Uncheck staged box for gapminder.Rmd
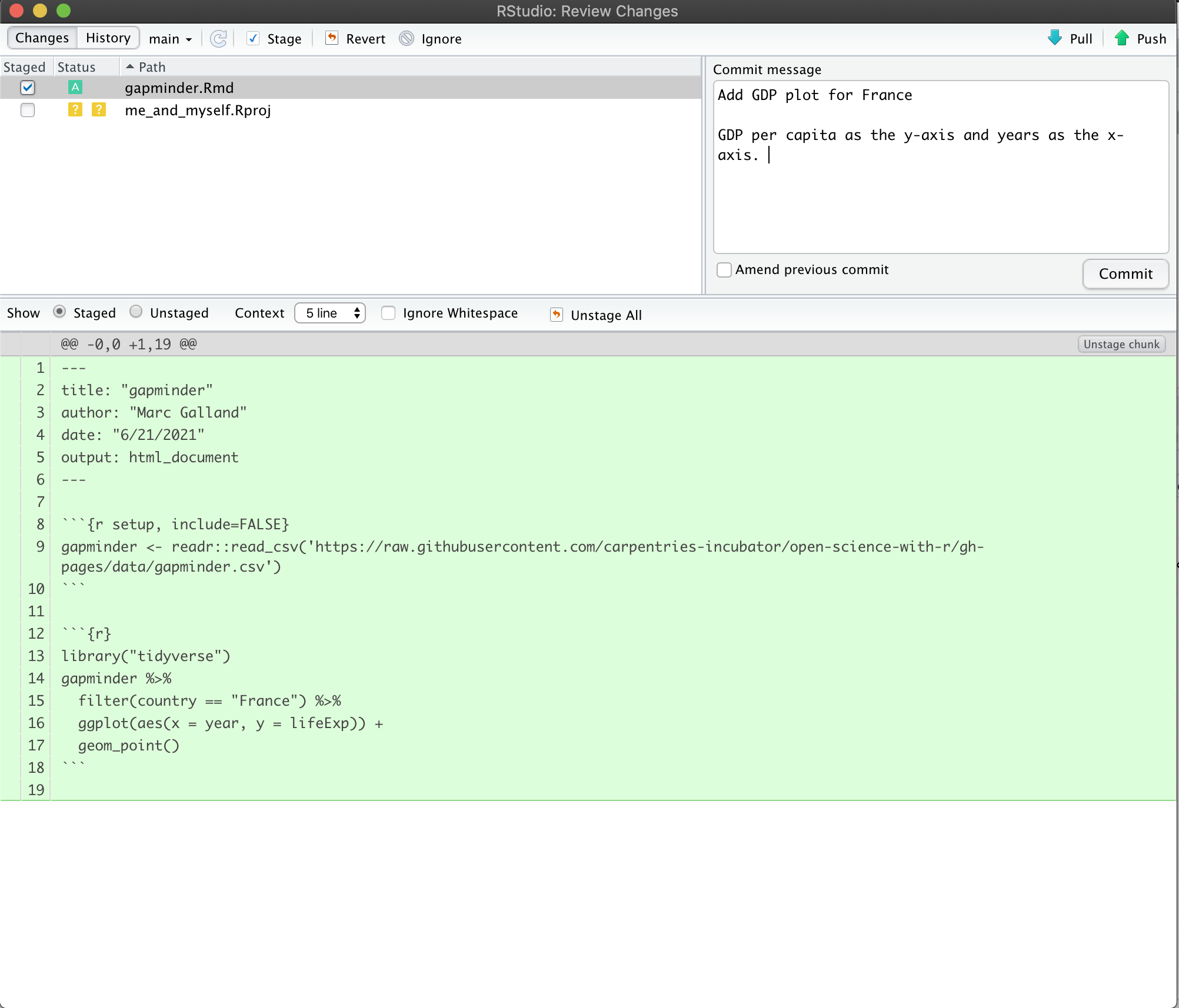The width and height of the screenshot is (1179, 1008). pos(28,88)
